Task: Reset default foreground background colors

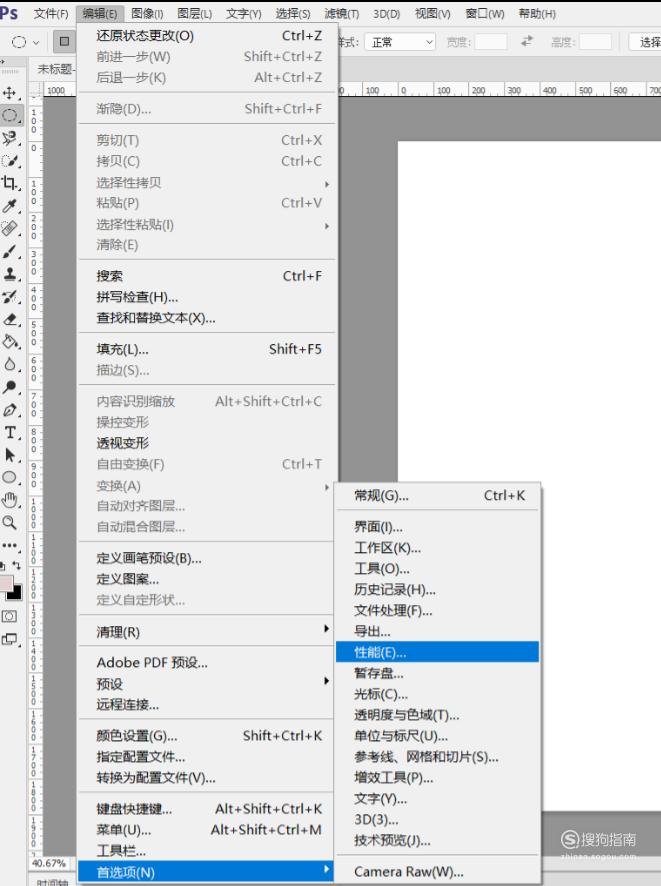Action: [3, 565]
